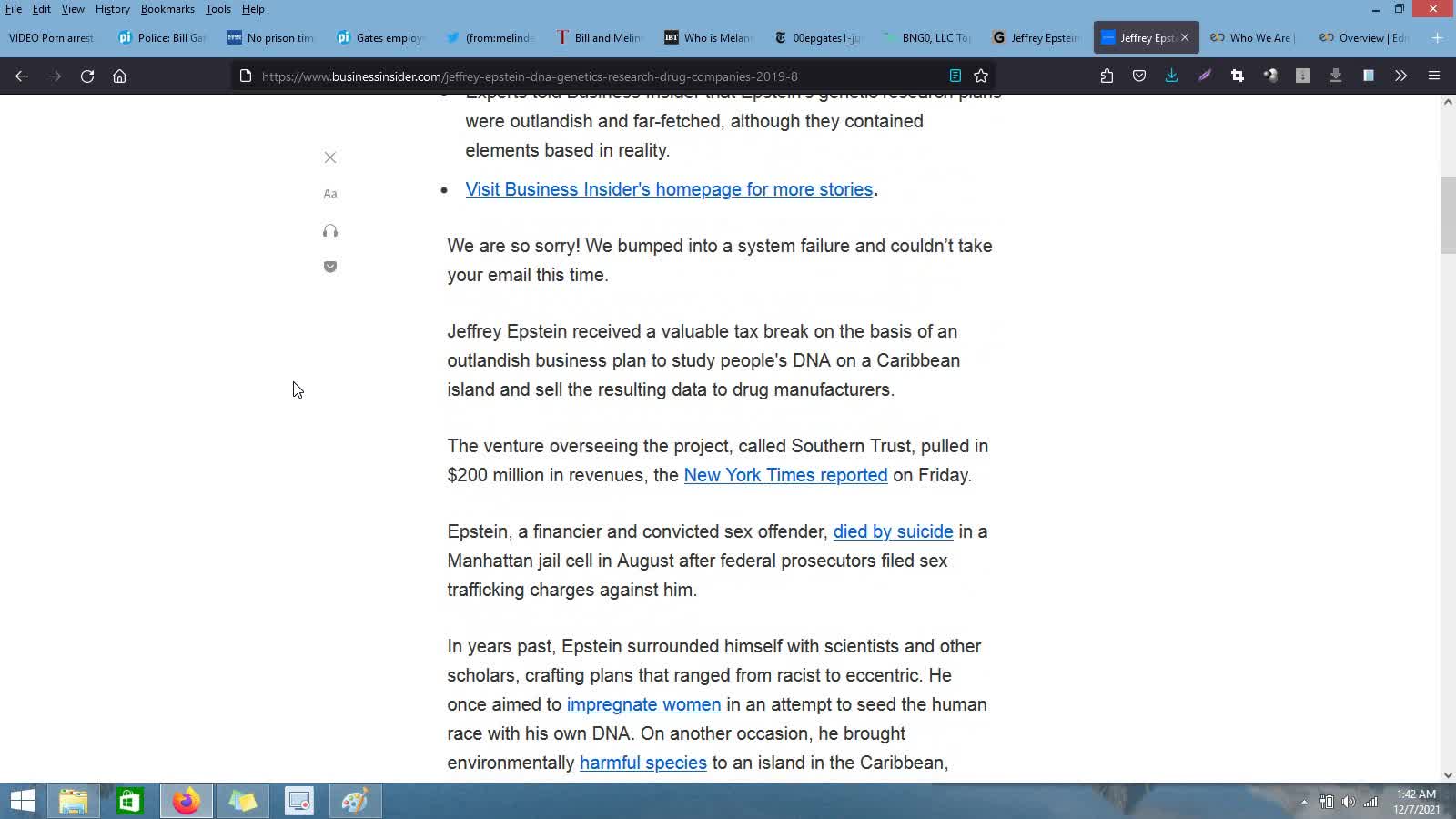Click the scrollbar up arrow
The image size is (1456, 819).
(1448, 101)
